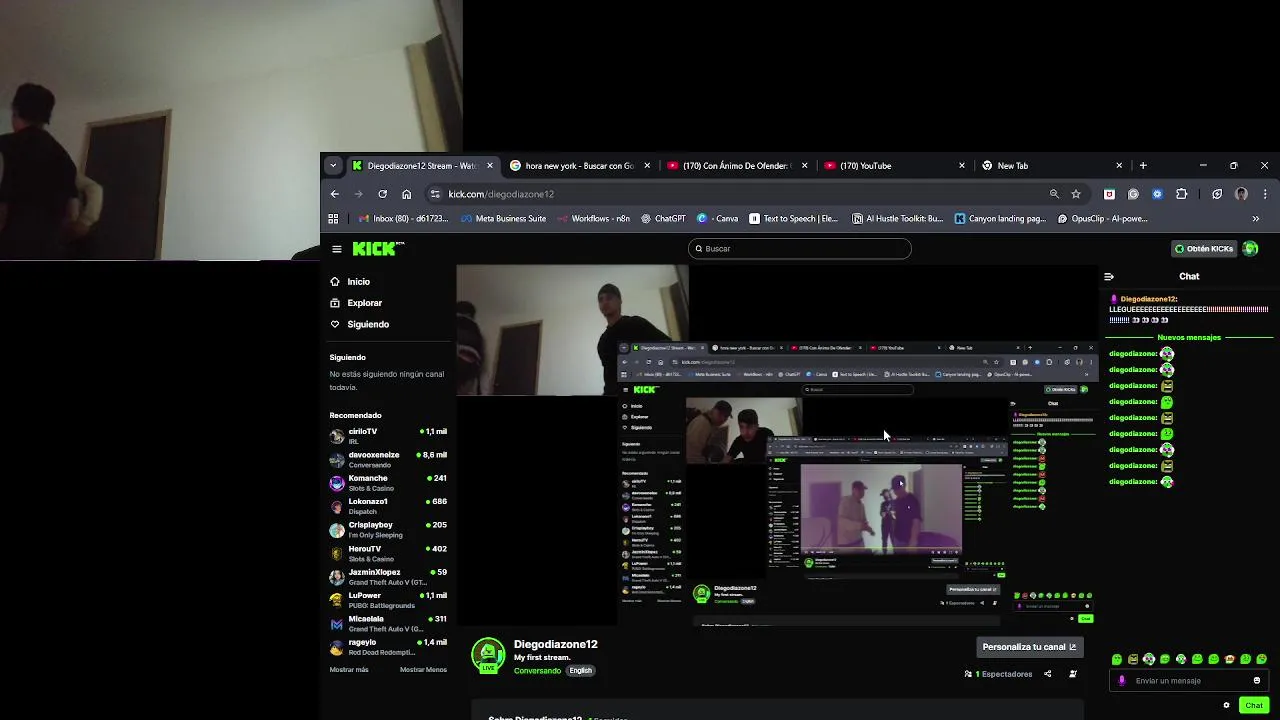
Task: Open the emoji picker in the message box
Action: pyautogui.click(x=1257, y=681)
